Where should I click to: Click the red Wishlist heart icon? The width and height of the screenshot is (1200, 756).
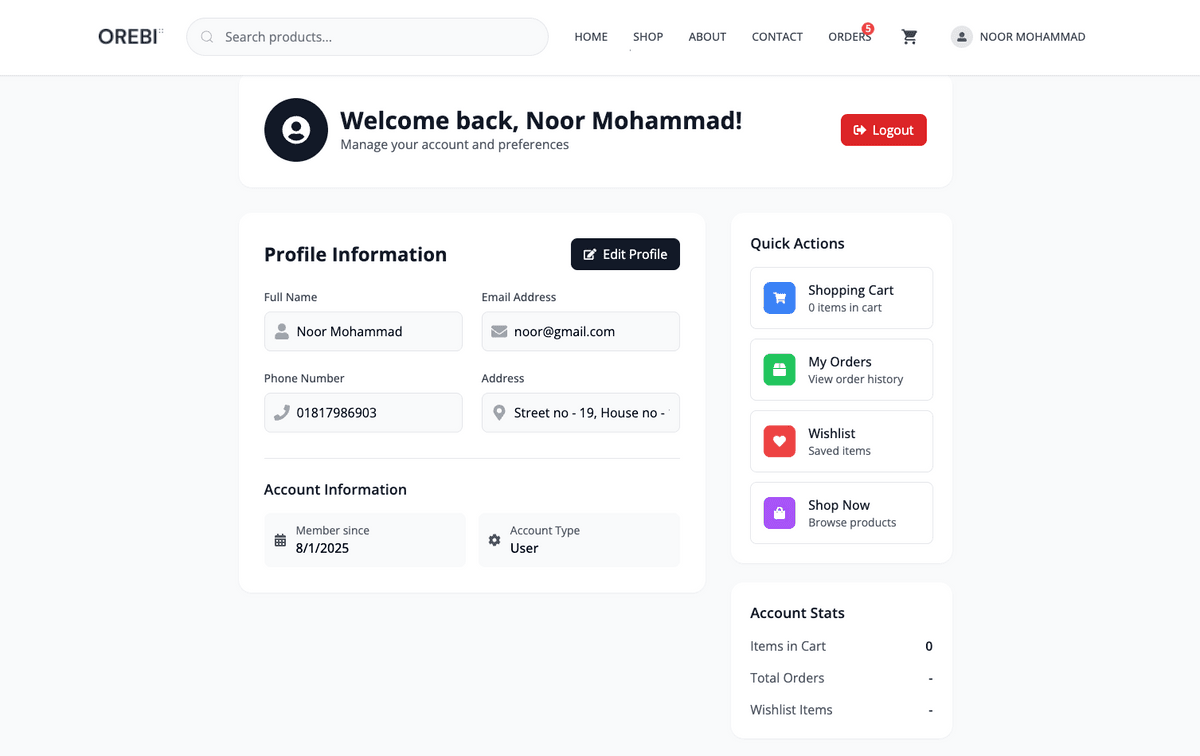[x=780, y=442]
